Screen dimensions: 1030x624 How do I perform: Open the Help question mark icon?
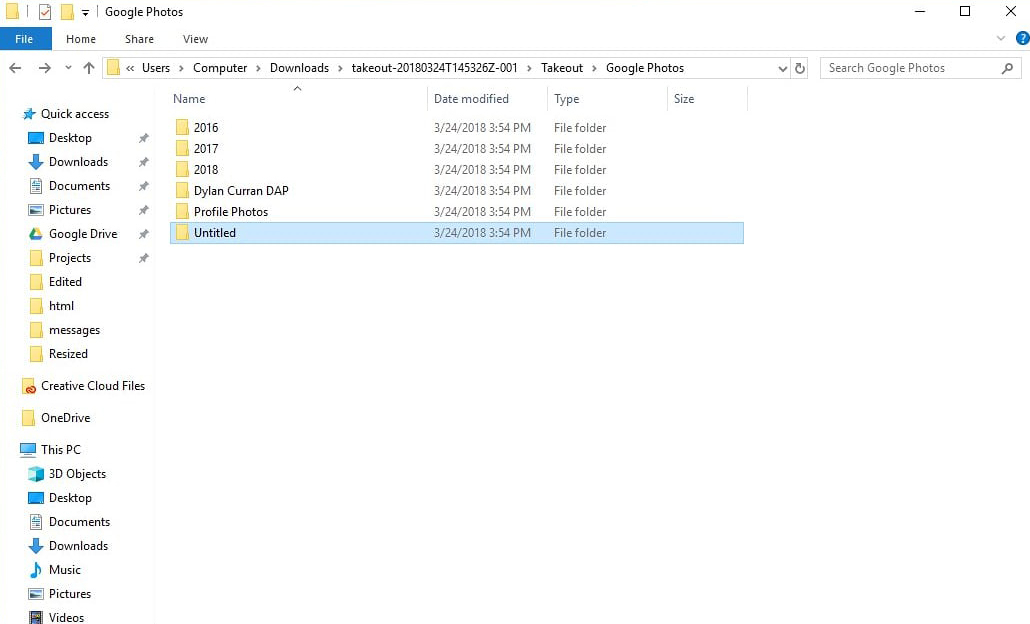pos(1022,38)
